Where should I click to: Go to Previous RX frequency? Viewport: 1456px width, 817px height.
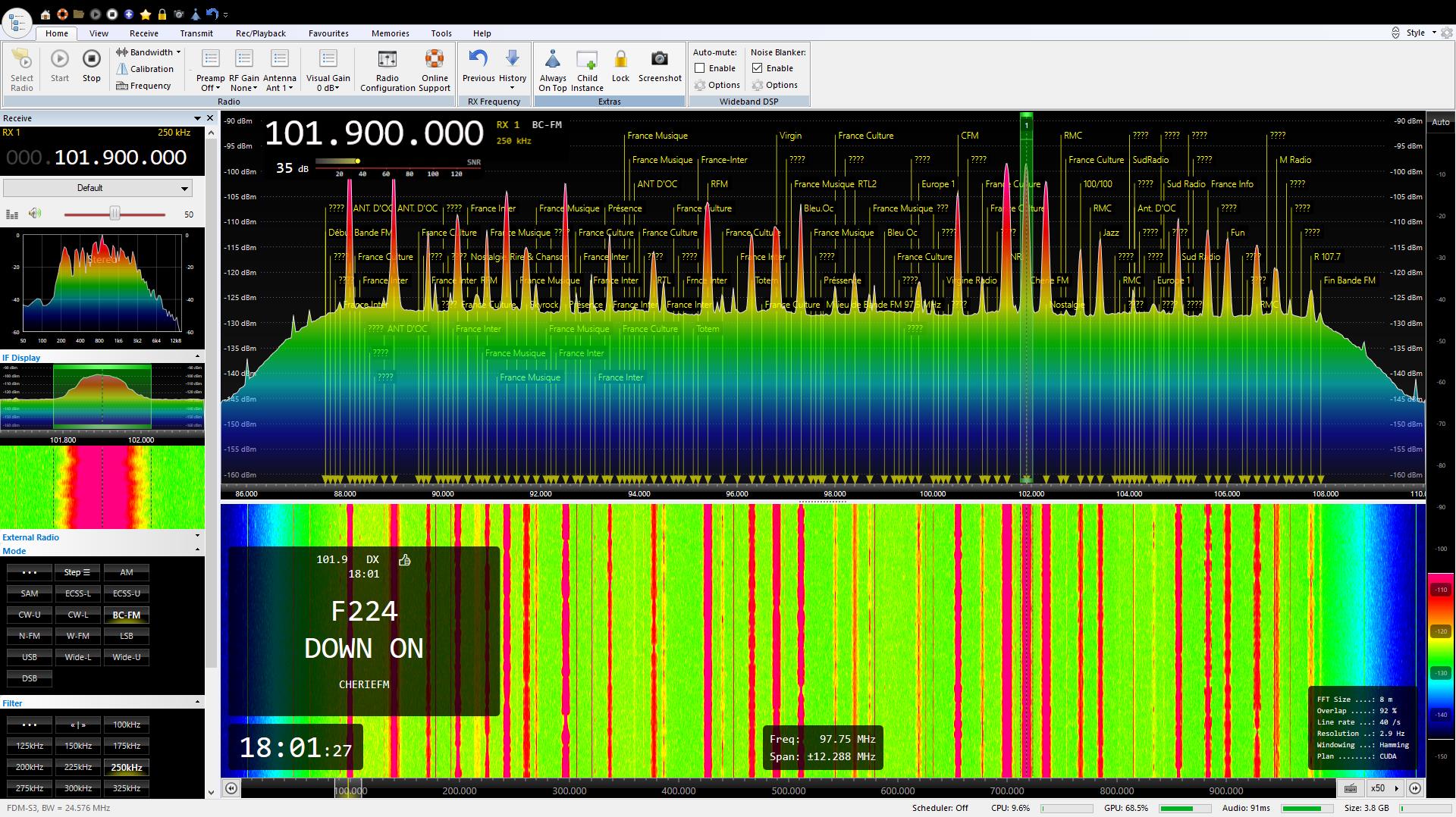tap(479, 60)
